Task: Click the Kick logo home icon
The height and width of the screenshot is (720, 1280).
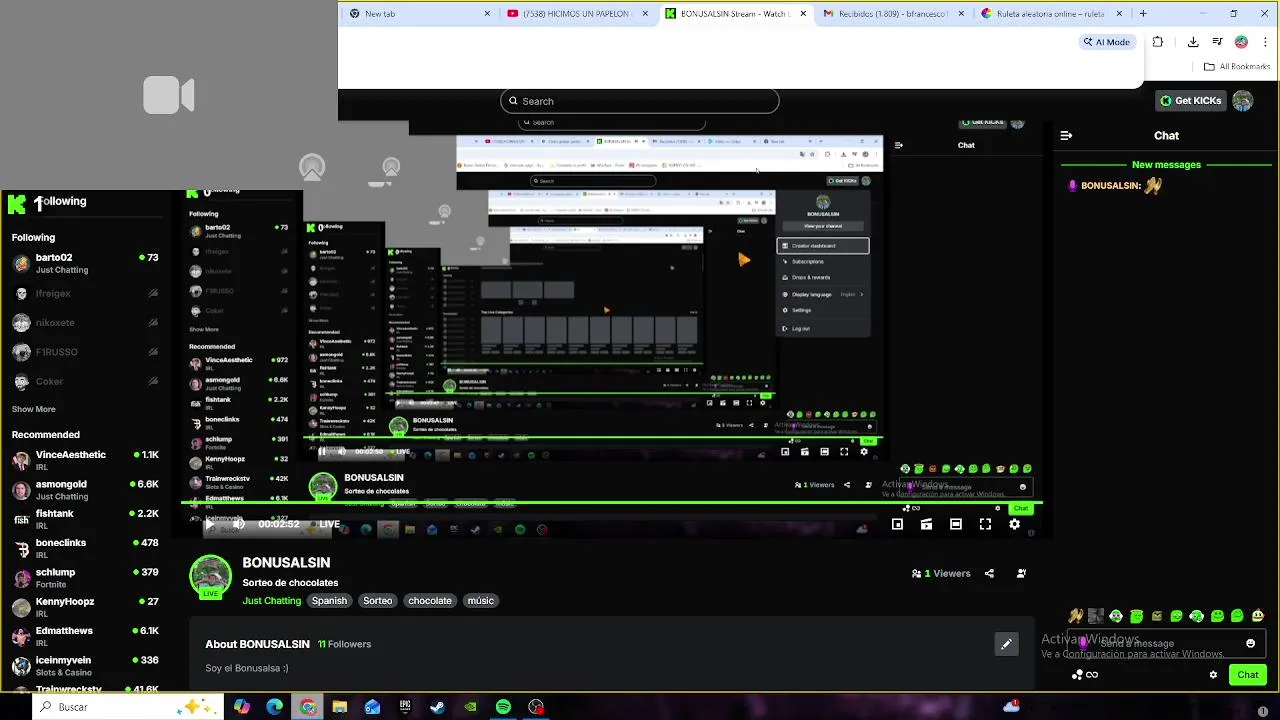Action: (x=16, y=204)
